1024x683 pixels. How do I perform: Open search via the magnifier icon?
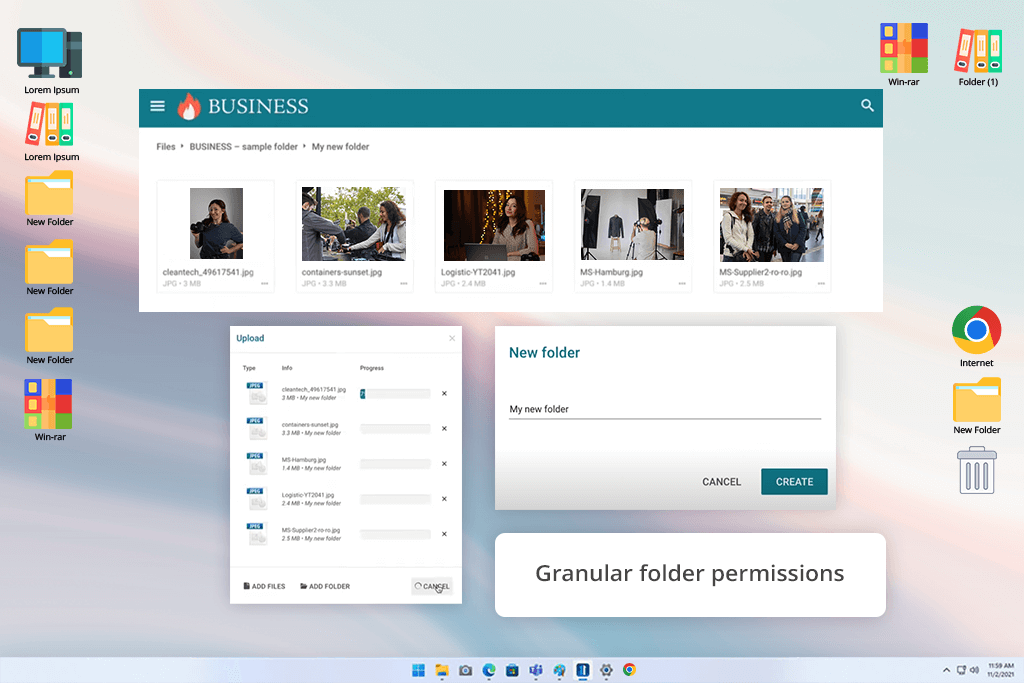867,105
